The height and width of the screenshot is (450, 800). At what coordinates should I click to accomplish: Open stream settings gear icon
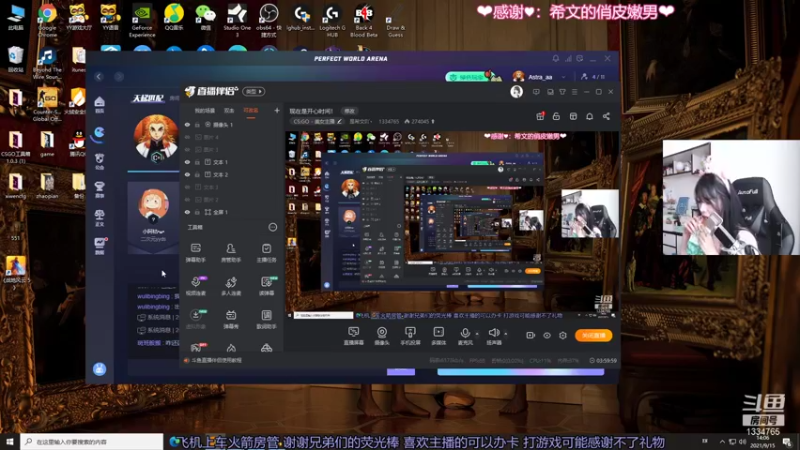click(563, 335)
